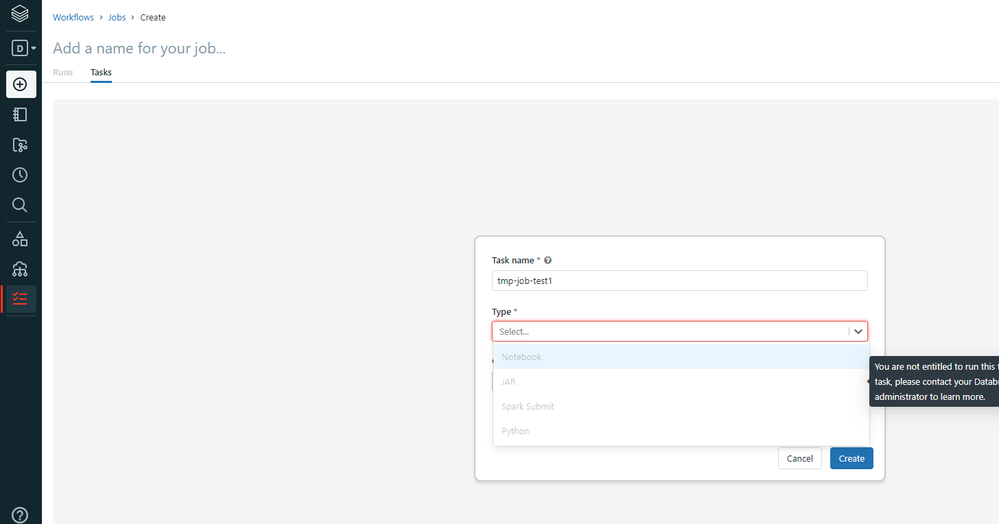Collapse the Type dropdown using its chevron
The width and height of the screenshot is (999, 524).
[858, 331]
